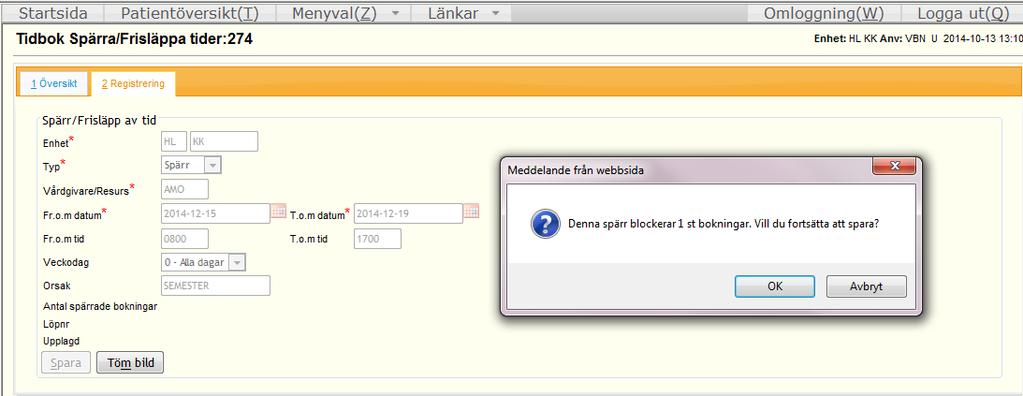
Task: Click the Vårdgivare/Resurs field with AMO
Action: pyautogui.click(x=185, y=189)
